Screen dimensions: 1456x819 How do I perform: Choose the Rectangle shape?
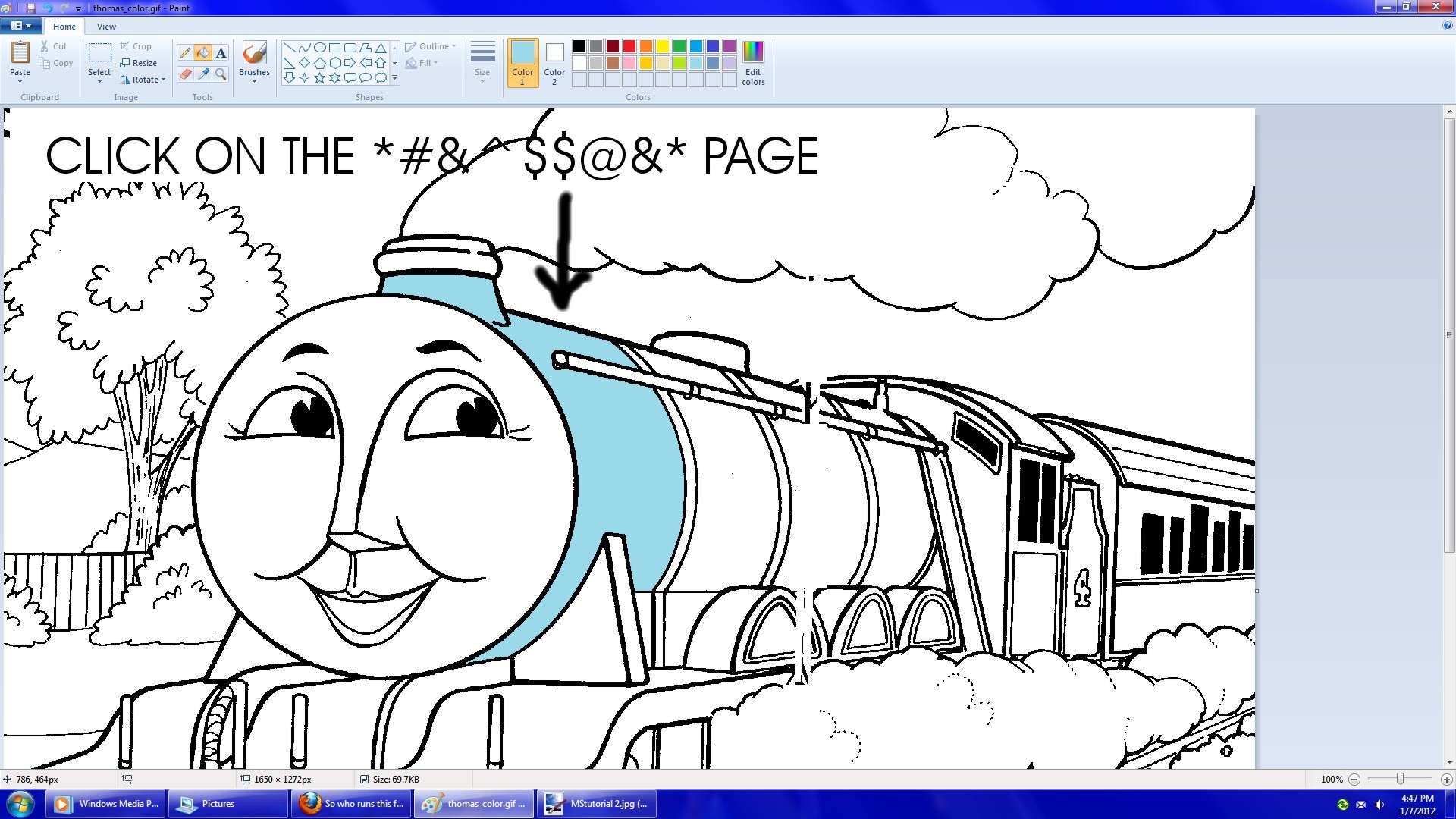coord(334,47)
